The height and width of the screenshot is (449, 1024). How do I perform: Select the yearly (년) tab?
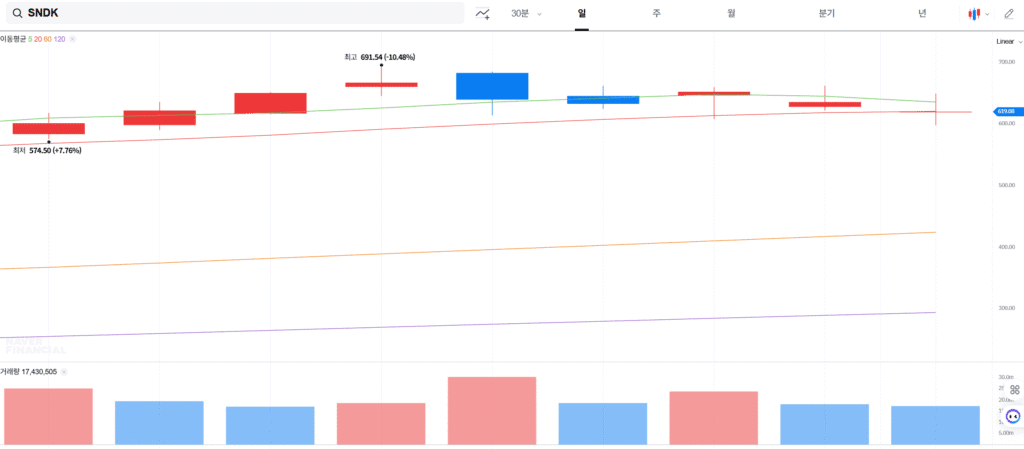point(922,13)
